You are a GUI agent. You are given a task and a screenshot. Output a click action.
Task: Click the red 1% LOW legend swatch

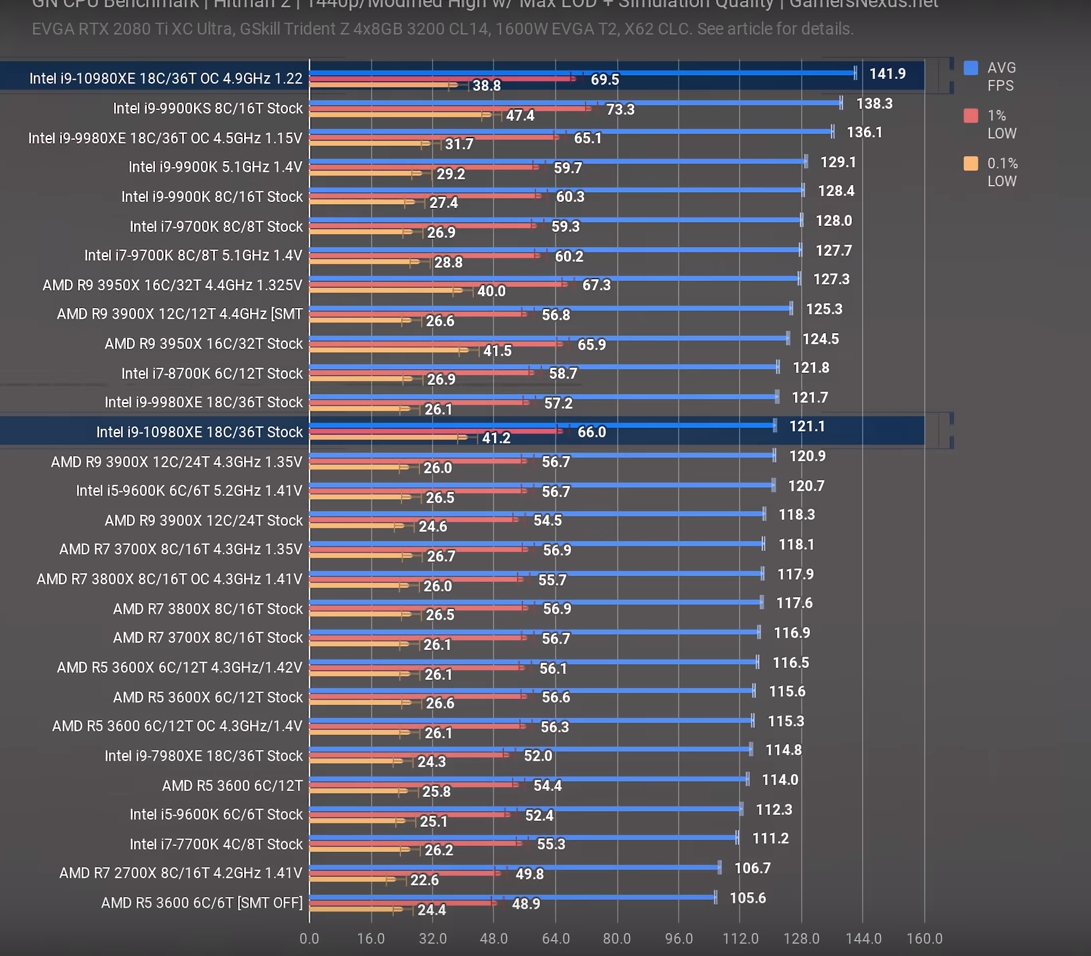point(971,115)
